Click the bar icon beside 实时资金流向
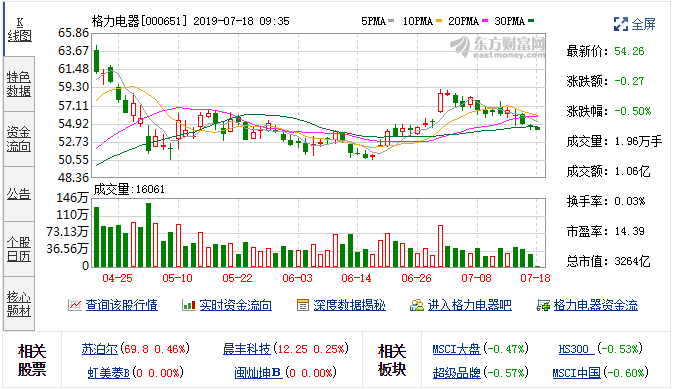Image resolution: width=673 pixels, height=389 pixels. (x=189, y=305)
